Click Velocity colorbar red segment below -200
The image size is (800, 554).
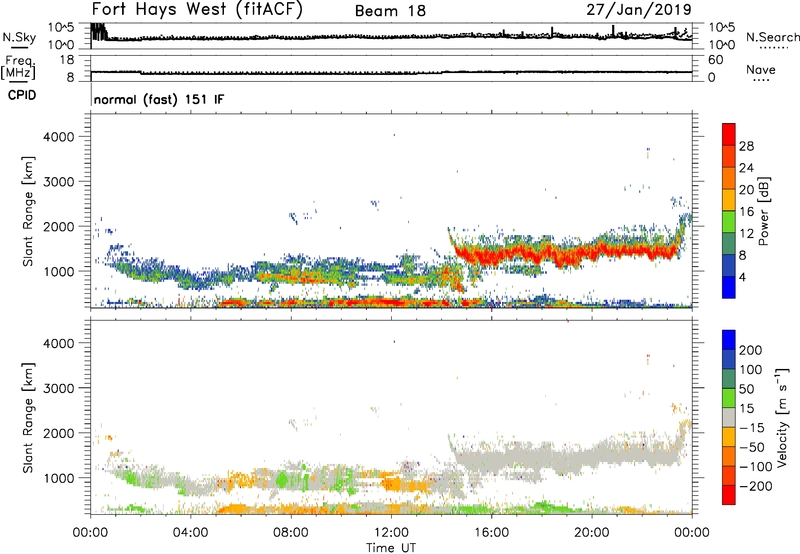coord(729,495)
